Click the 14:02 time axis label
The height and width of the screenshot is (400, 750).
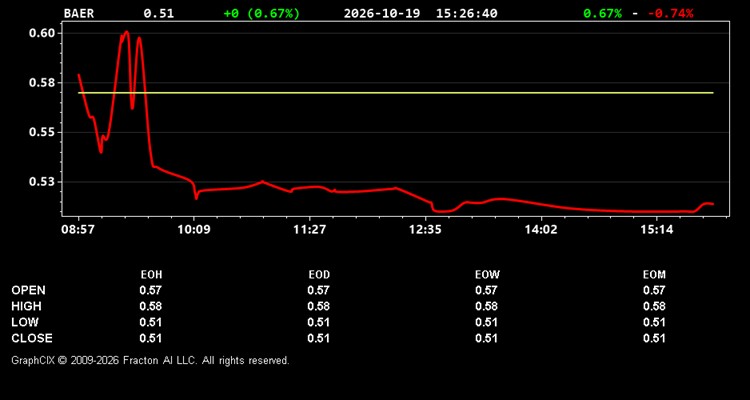tap(541, 230)
